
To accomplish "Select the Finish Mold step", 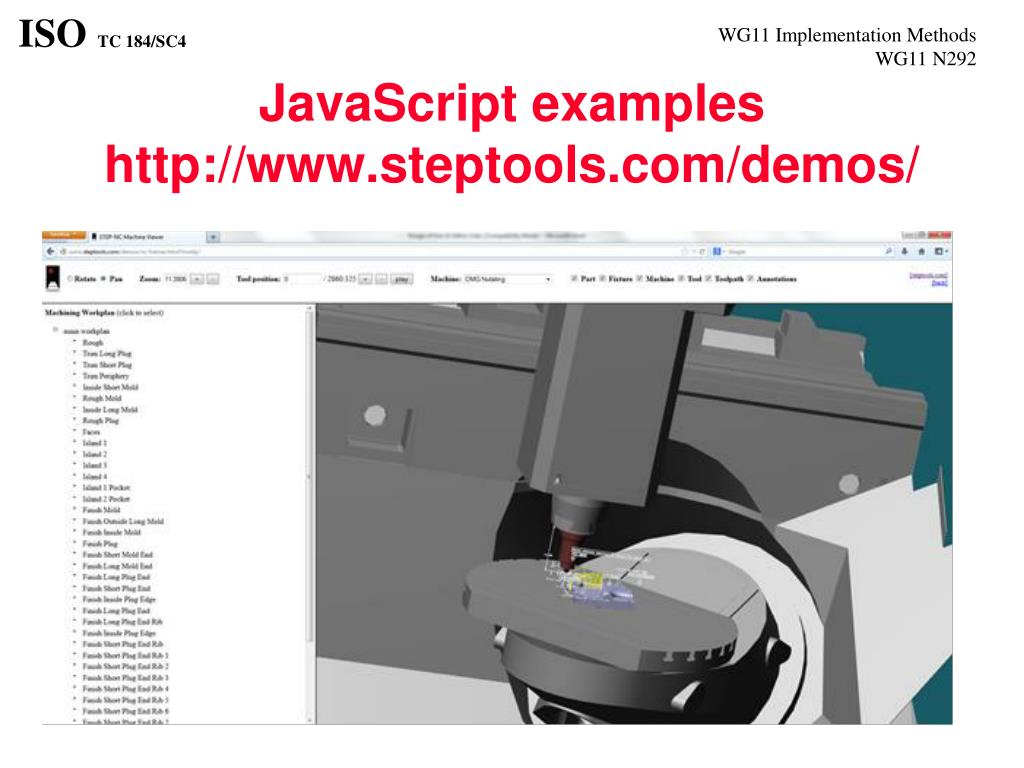I will [x=101, y=509].
